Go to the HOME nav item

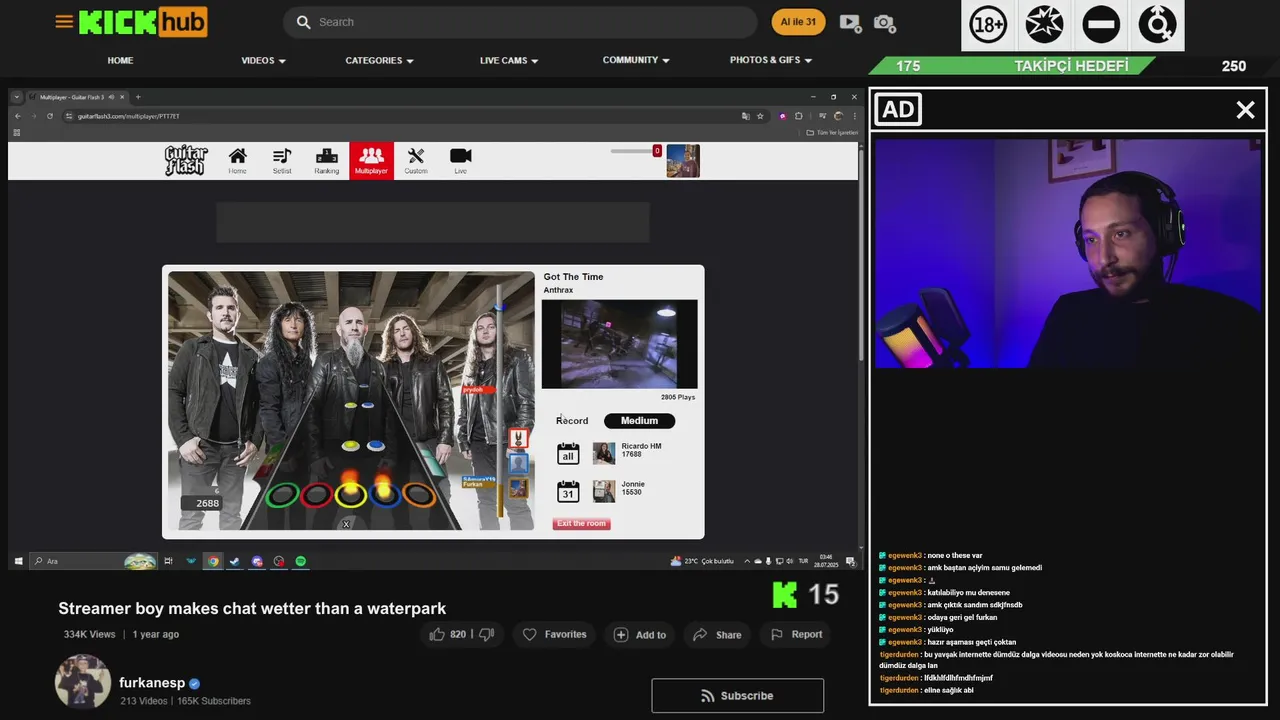click(x=120, y=61)
